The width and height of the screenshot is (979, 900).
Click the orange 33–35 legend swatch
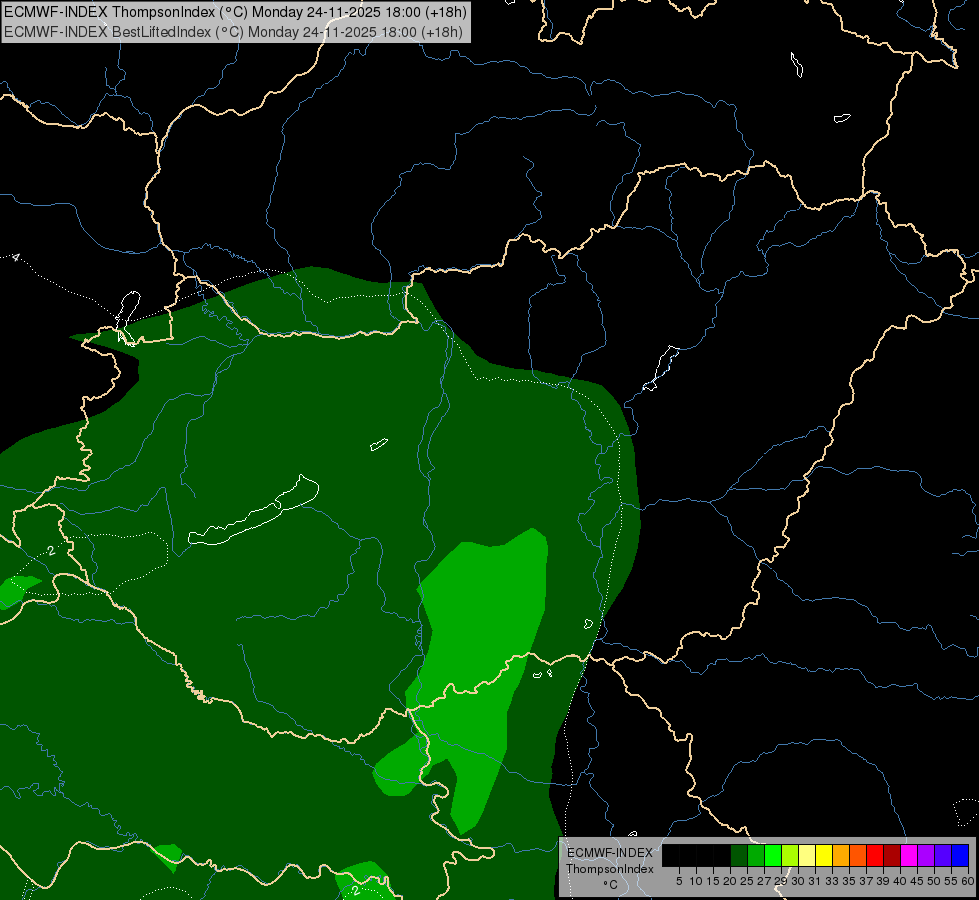pos(841,855)
